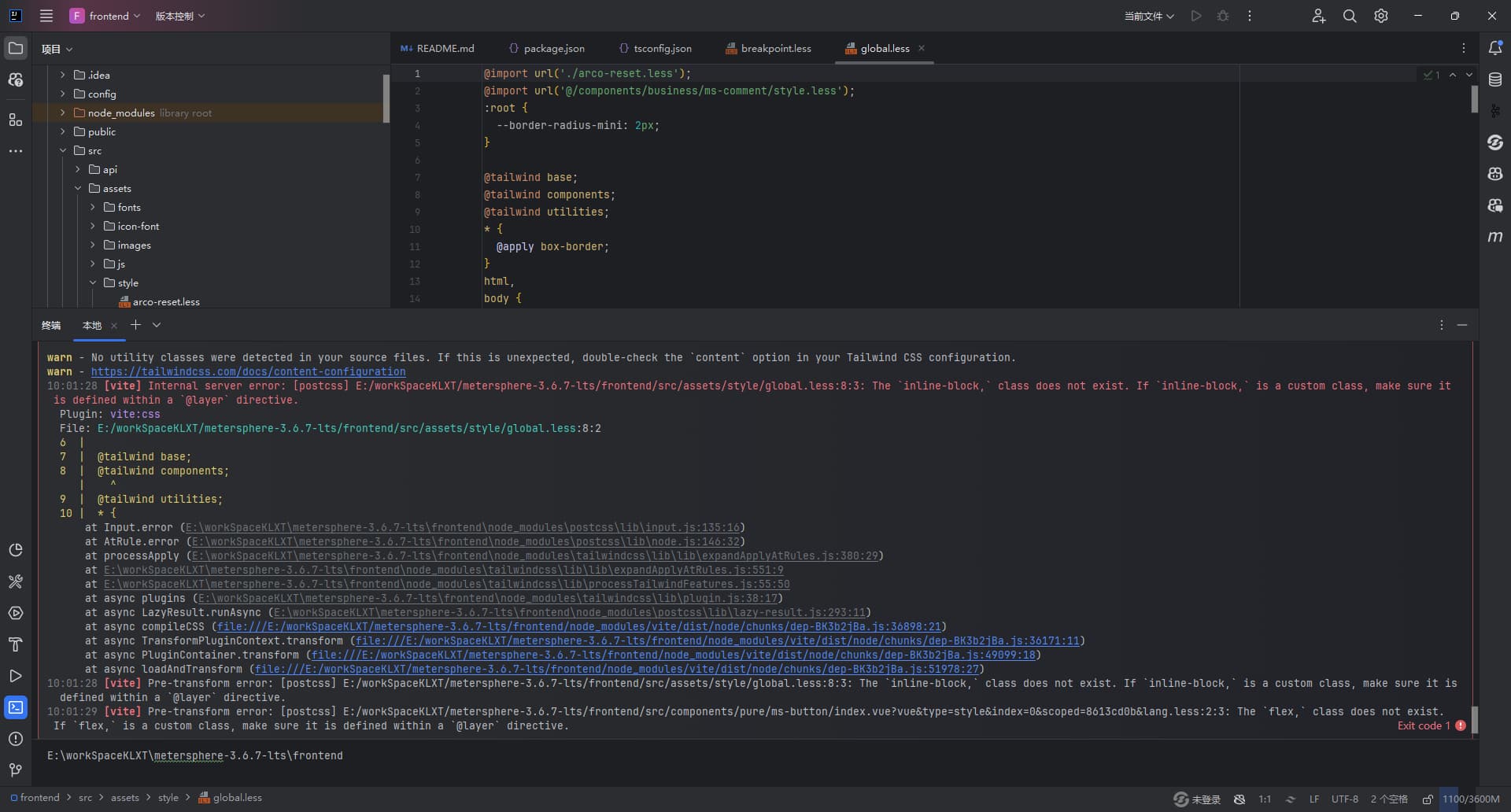Image resolution: width=1511 pixels, height=812 pixels.
Task: Click the memory indicator 1100/3600M
Action: [x=1470, y=799]
